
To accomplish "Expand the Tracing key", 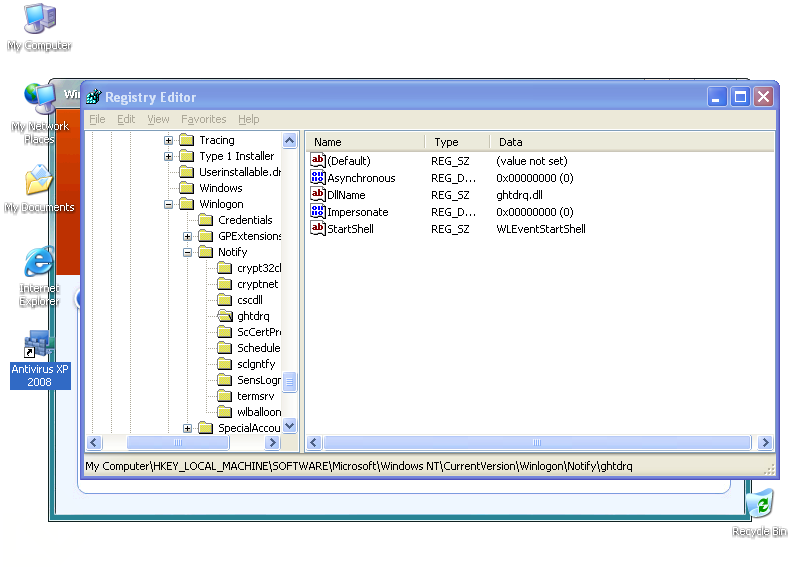I will 168,140.
